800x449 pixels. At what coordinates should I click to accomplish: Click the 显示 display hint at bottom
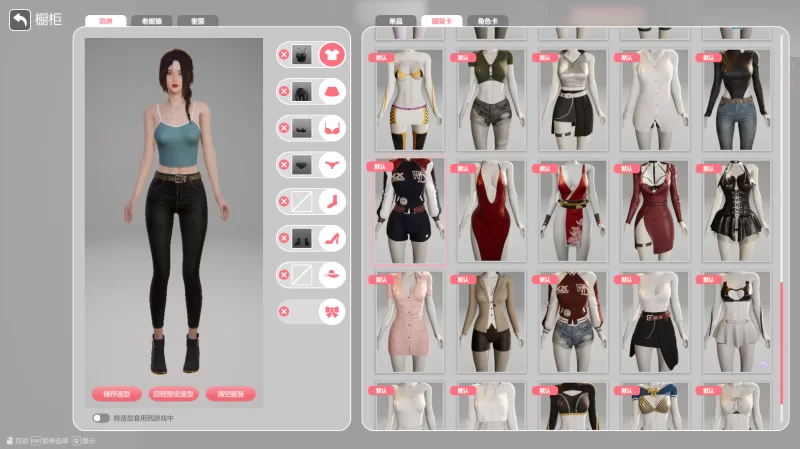[84, 441]
